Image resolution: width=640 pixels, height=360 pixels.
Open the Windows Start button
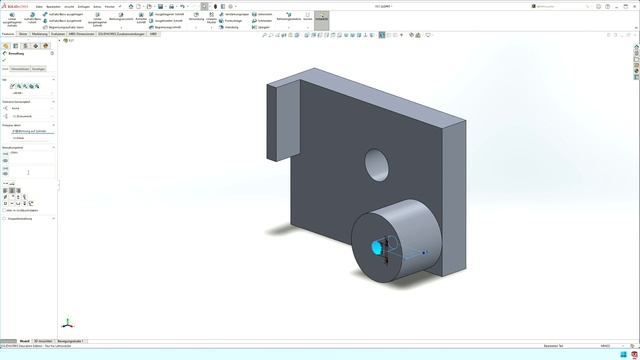623,354
